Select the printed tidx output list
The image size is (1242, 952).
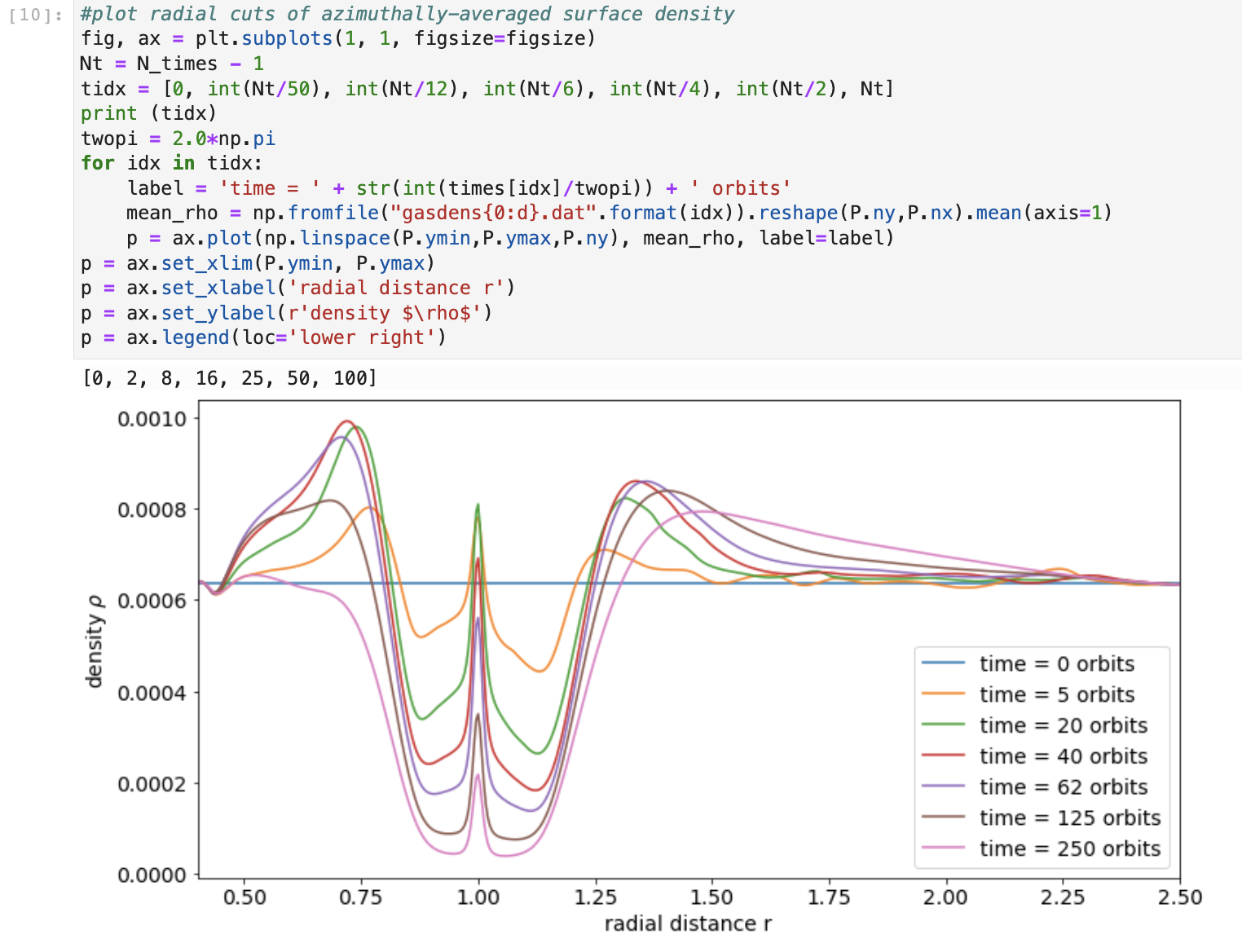tap(228, 377)
